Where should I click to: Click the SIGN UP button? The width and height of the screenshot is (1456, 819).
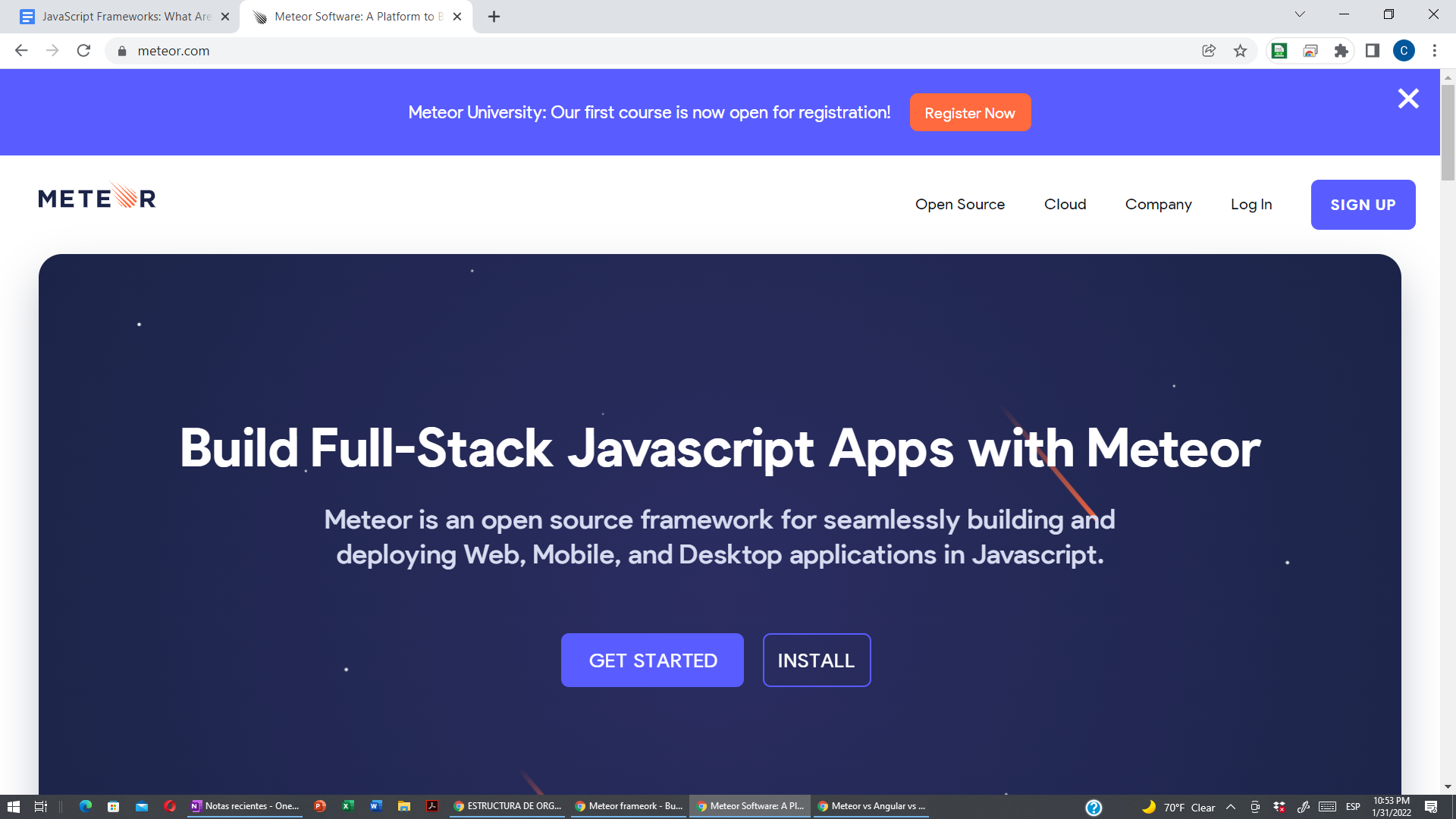click(1363, 205)
